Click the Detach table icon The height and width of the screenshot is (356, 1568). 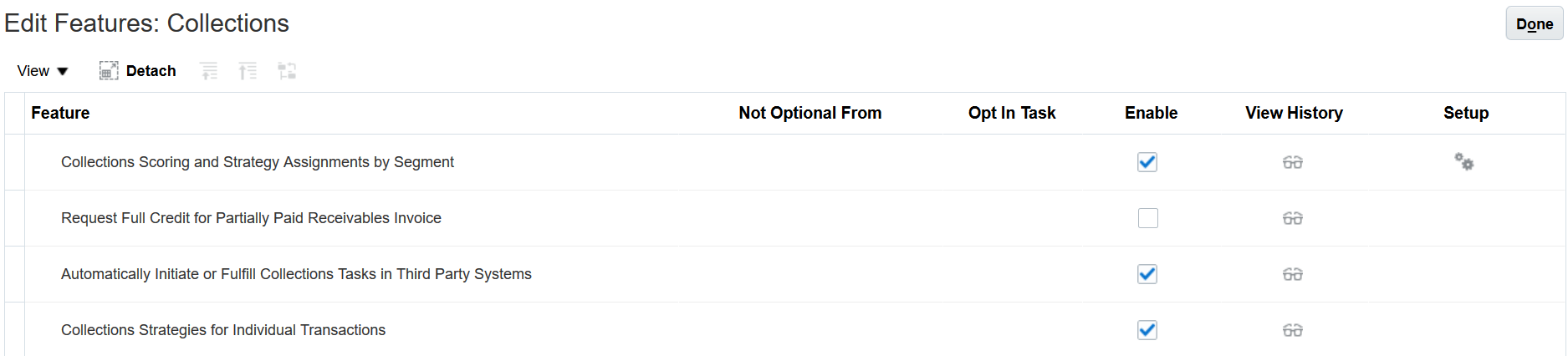109,71
